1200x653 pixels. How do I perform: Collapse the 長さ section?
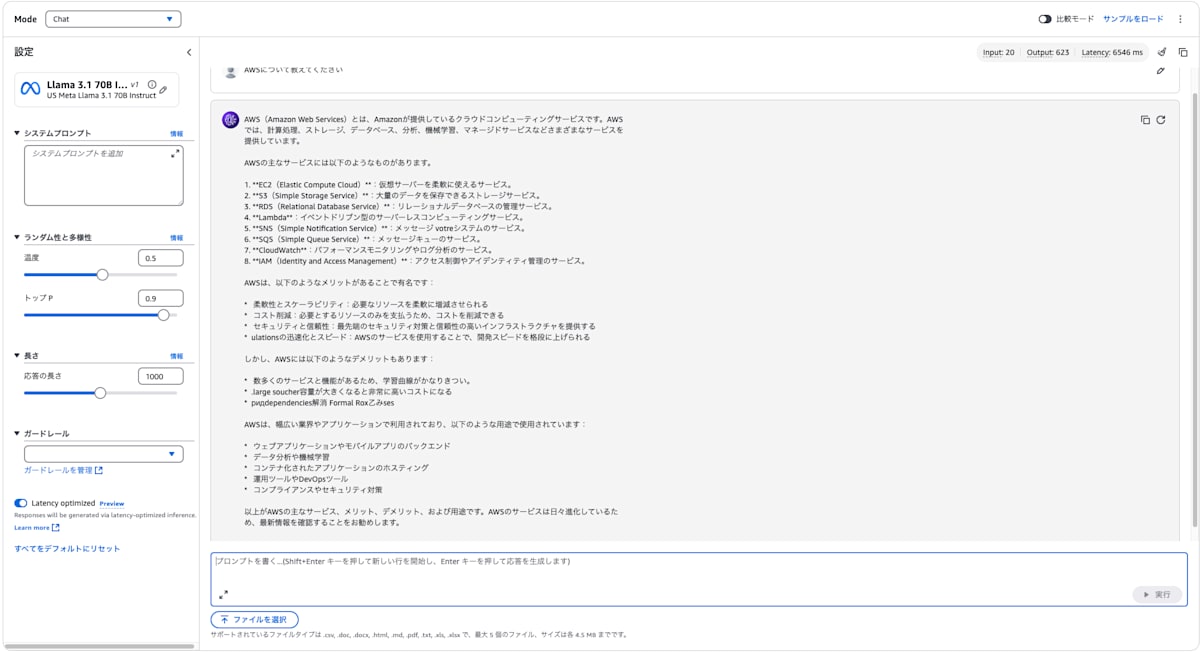(x=18, y=355)
